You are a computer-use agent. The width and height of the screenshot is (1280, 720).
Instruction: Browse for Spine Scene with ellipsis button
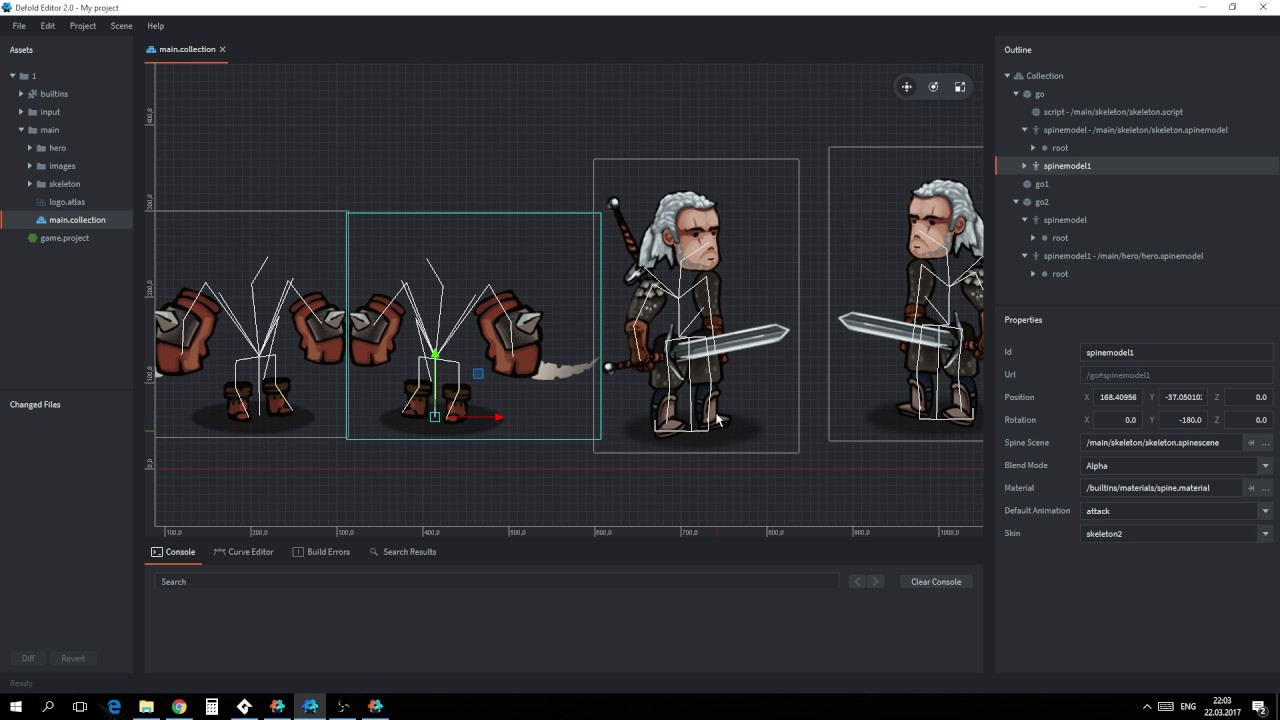(x=1265, y=443)
